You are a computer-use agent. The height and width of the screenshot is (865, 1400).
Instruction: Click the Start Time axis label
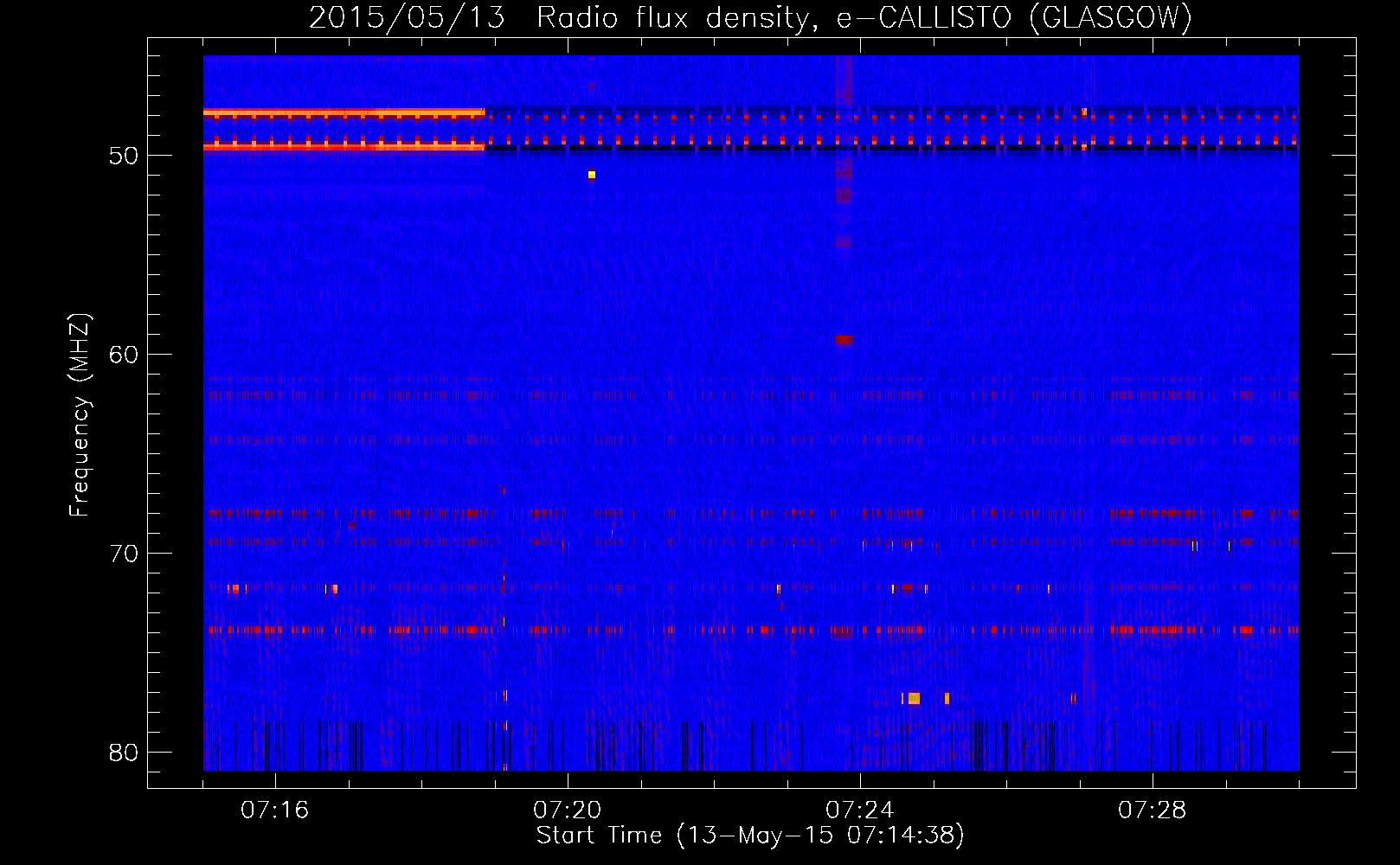(x=750, y=836)
